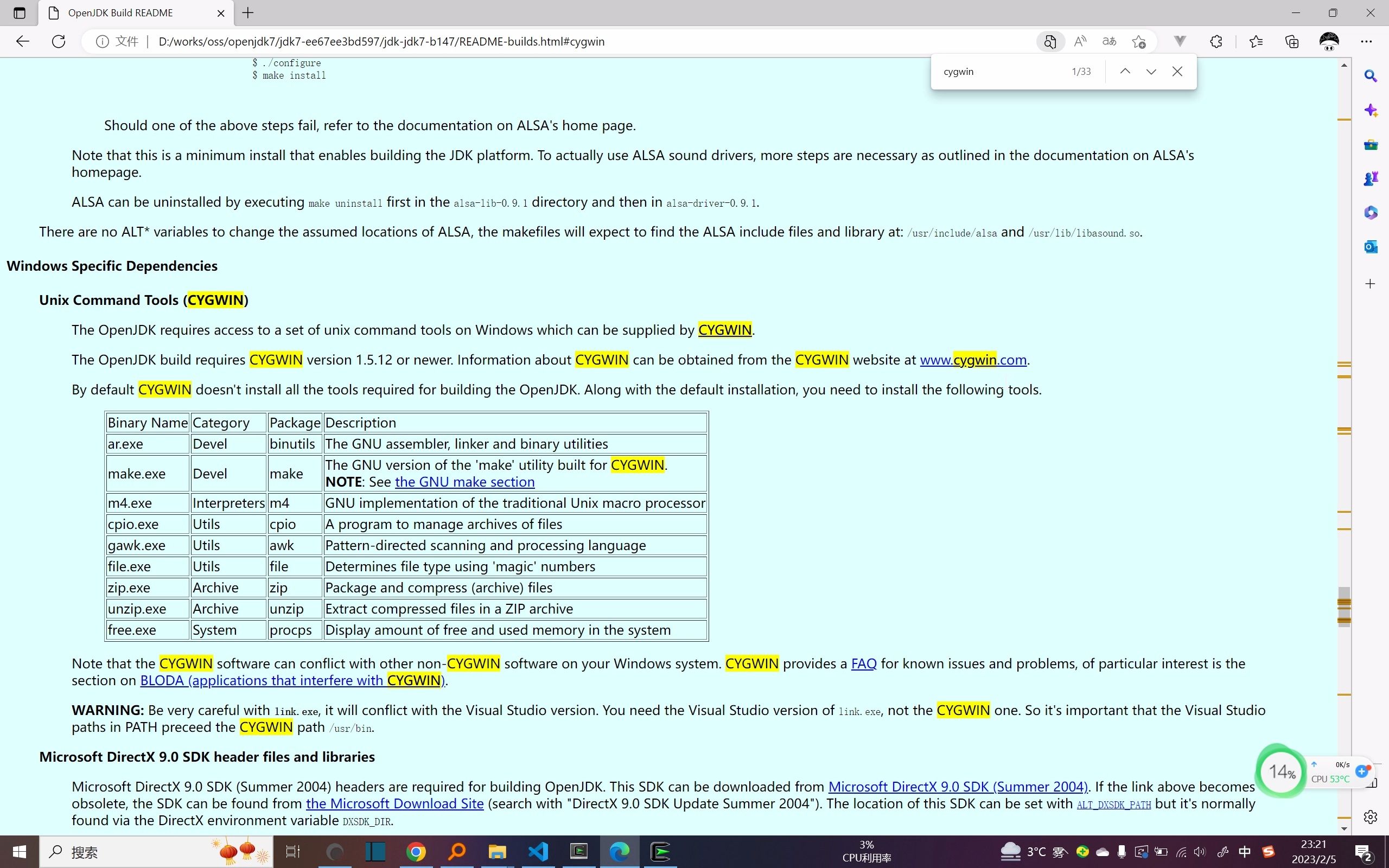Click the address bar URL
This screenshot has height=868, width=1389.
click(x=381, y=41)
